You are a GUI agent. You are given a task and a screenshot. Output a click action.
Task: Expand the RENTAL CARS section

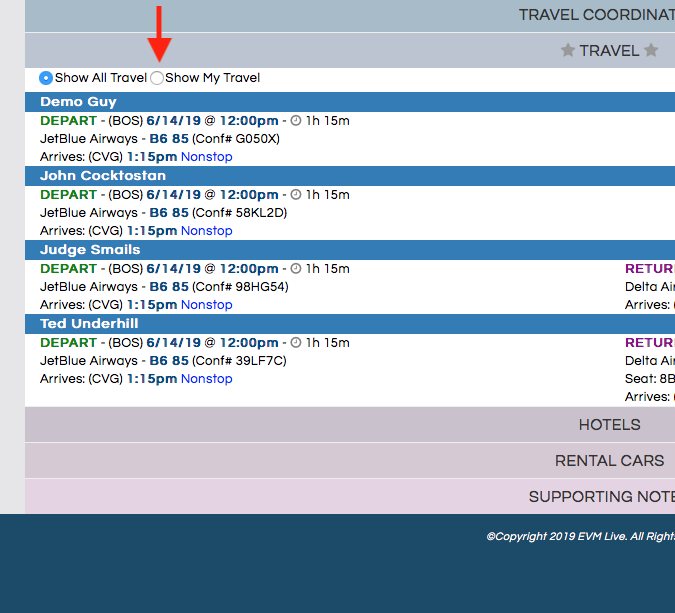(609, 461)
